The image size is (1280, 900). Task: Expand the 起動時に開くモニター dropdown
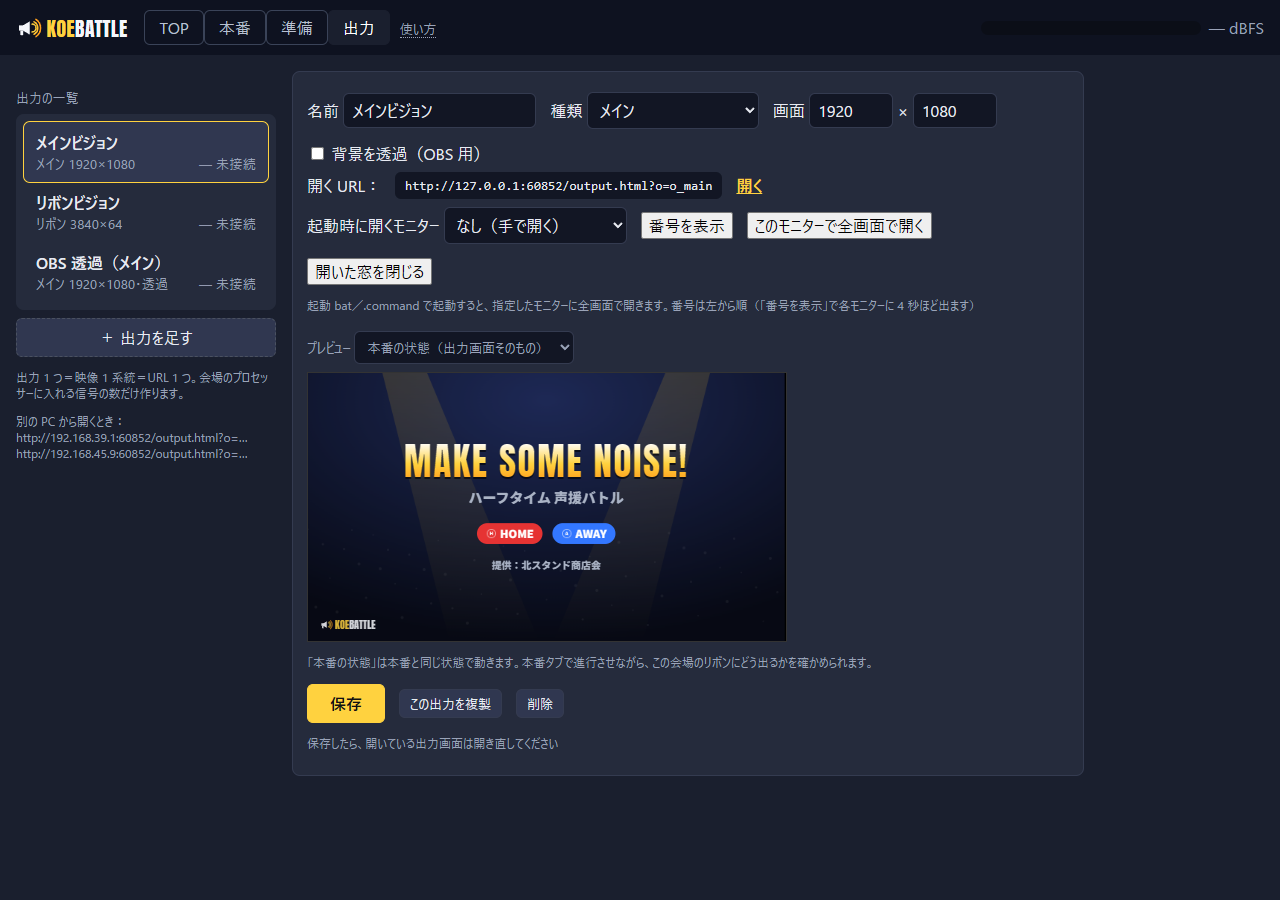pos(535,226)
